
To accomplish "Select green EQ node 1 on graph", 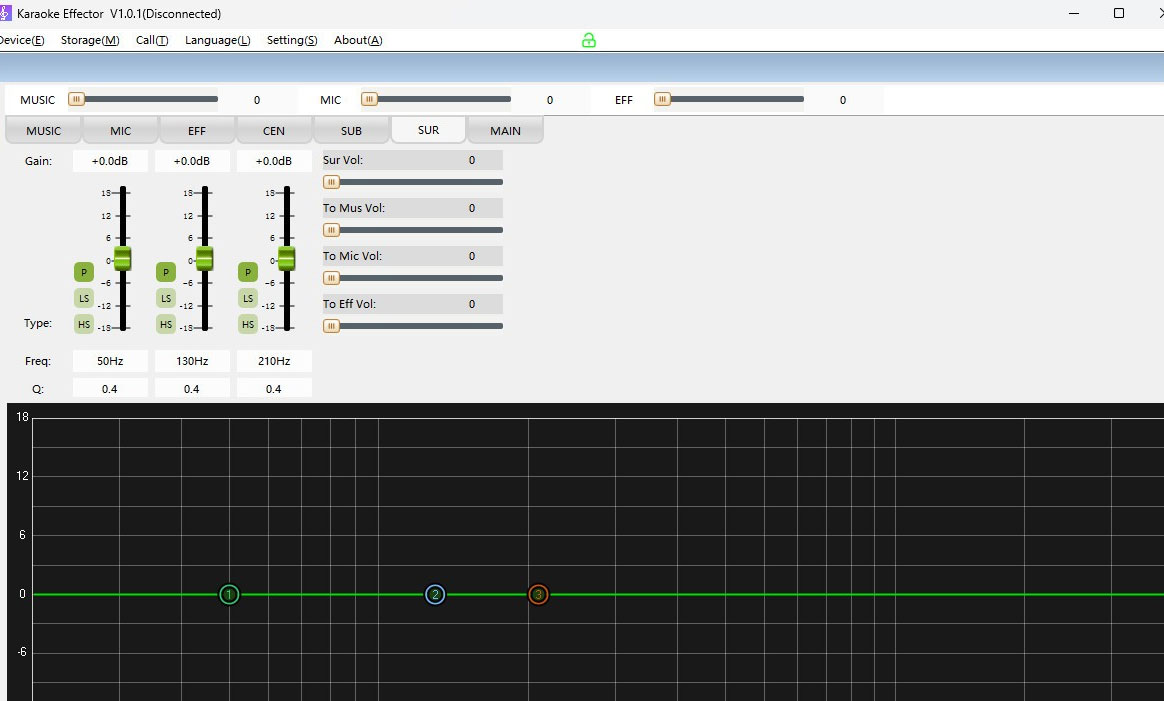I will (229, 595).
